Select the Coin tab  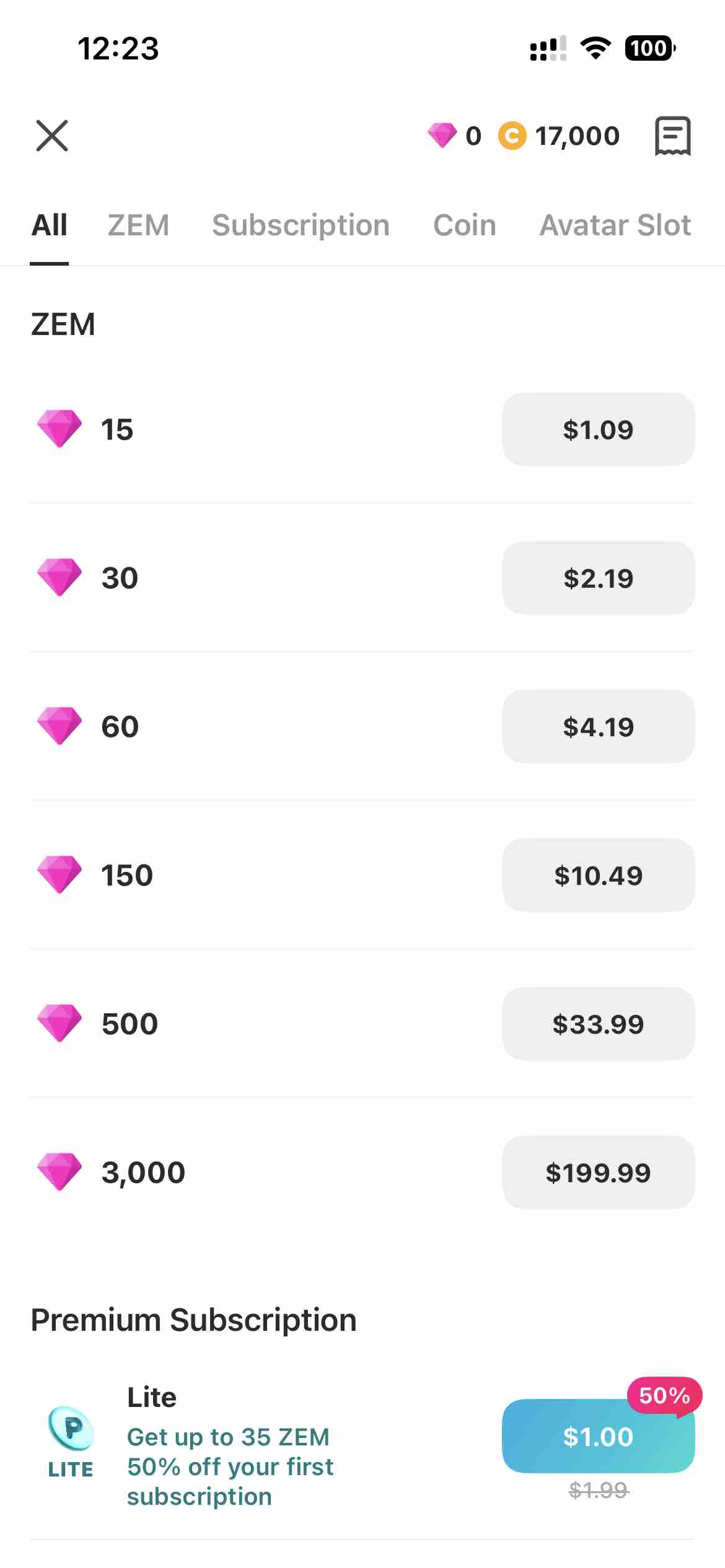click(x=465, y=225)
